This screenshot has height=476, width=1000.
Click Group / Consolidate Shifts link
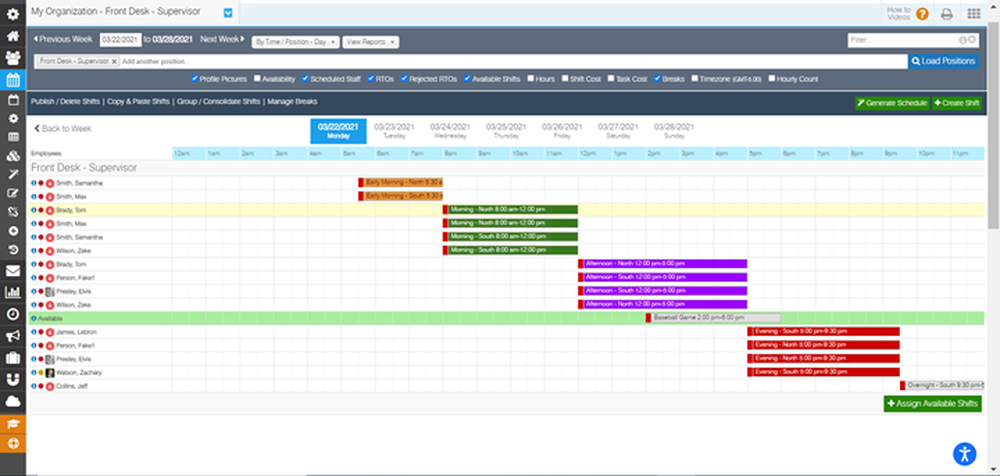point(218,101)
